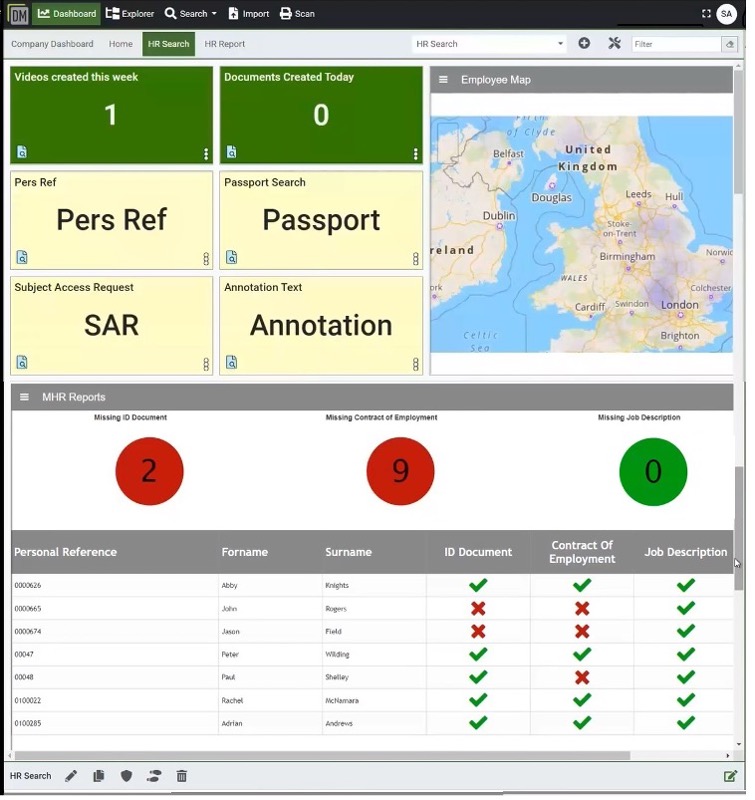Select the HR Search tab

click(x=168, y=44)
